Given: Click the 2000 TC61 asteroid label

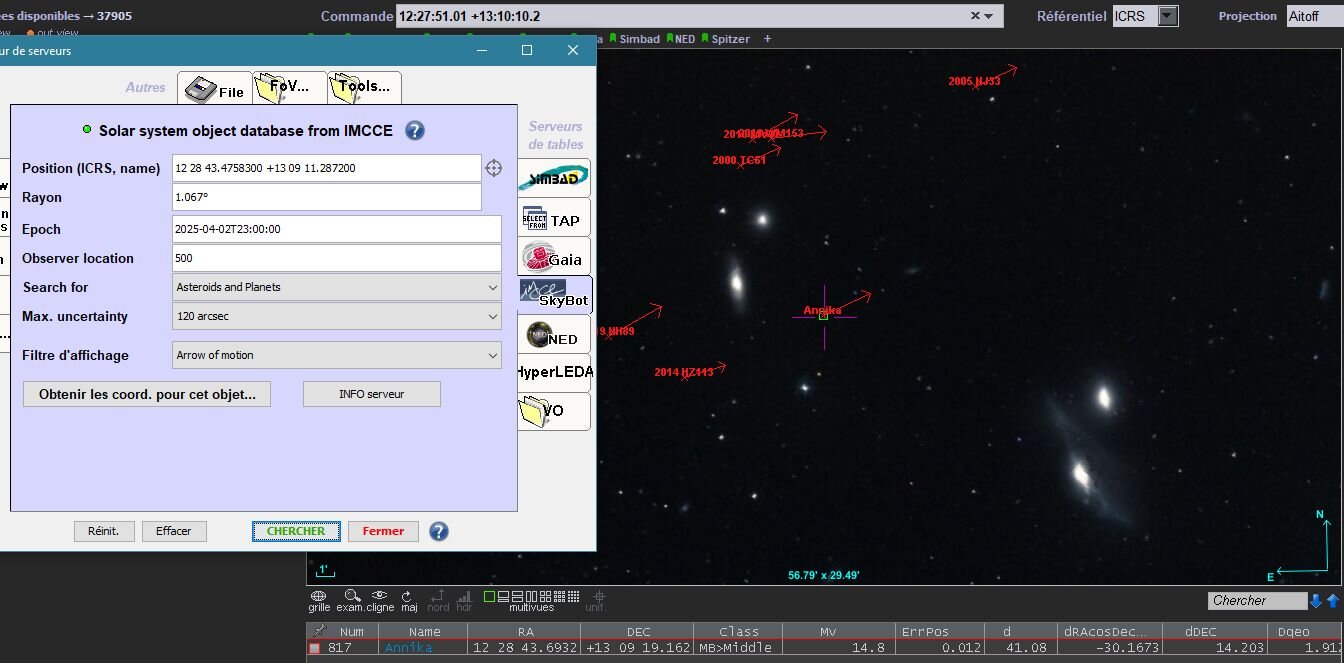Looking at the screenshot, I should click(x=739, y=160).
